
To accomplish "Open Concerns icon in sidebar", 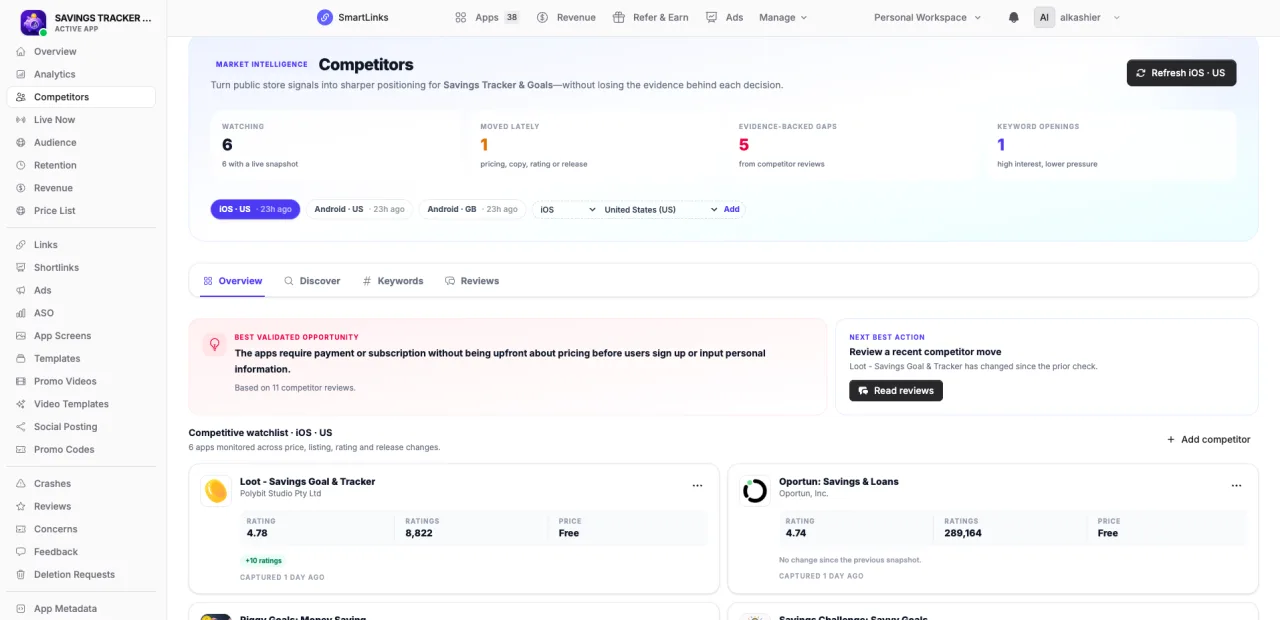I will click(x=22, y=529).
